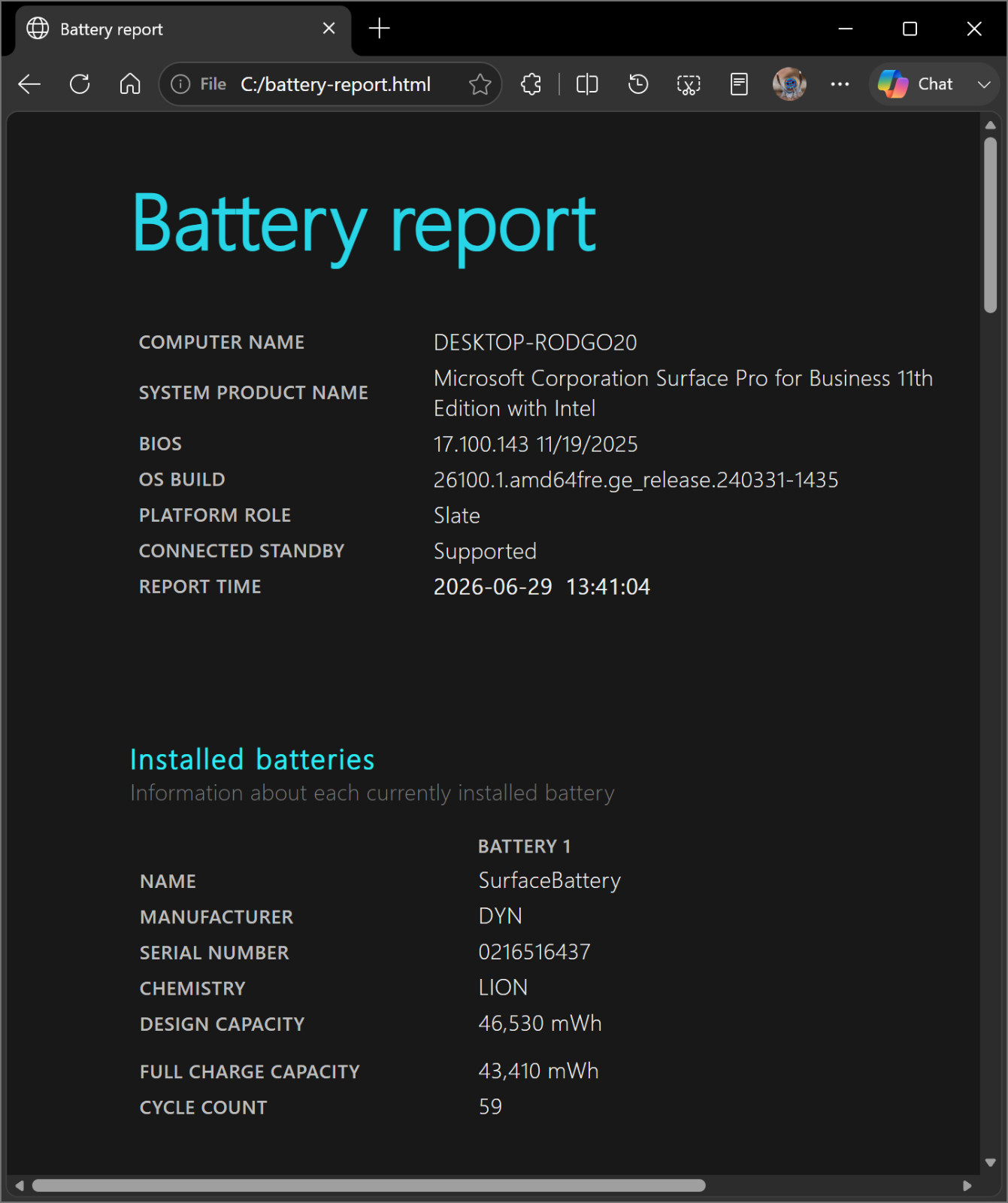The width and height of the screenshot is (1008, 1203).
Task: View site information for the file
Action: click(x=180, y=84)
